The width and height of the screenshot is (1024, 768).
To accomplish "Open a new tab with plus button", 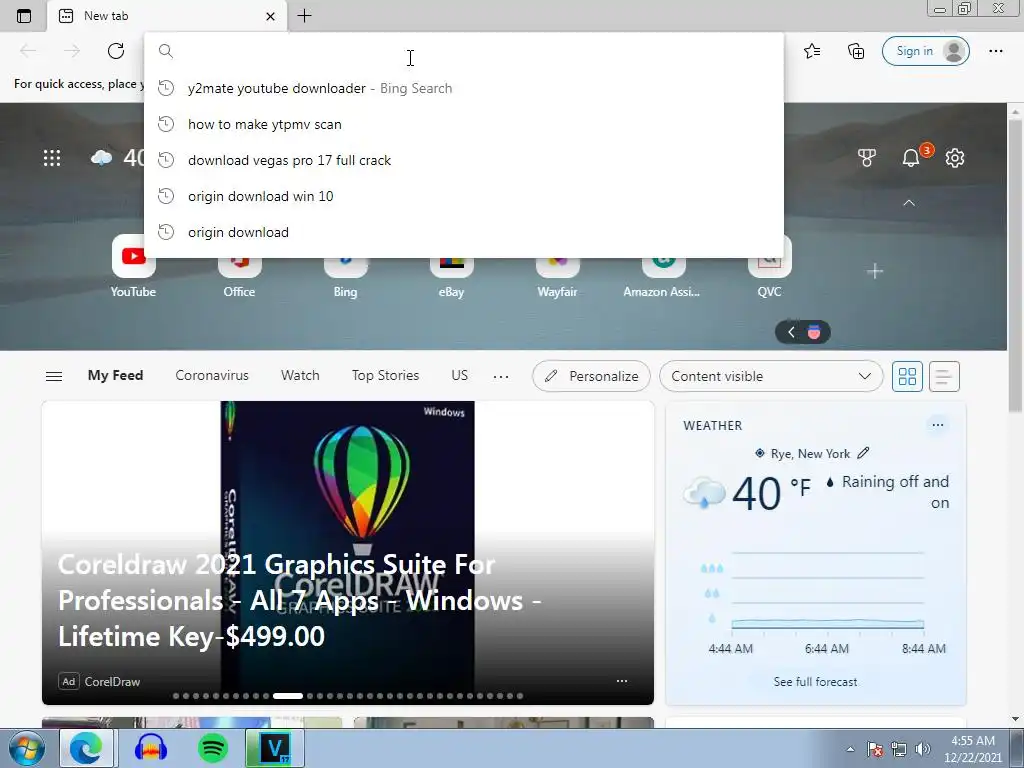I will 304,16.
